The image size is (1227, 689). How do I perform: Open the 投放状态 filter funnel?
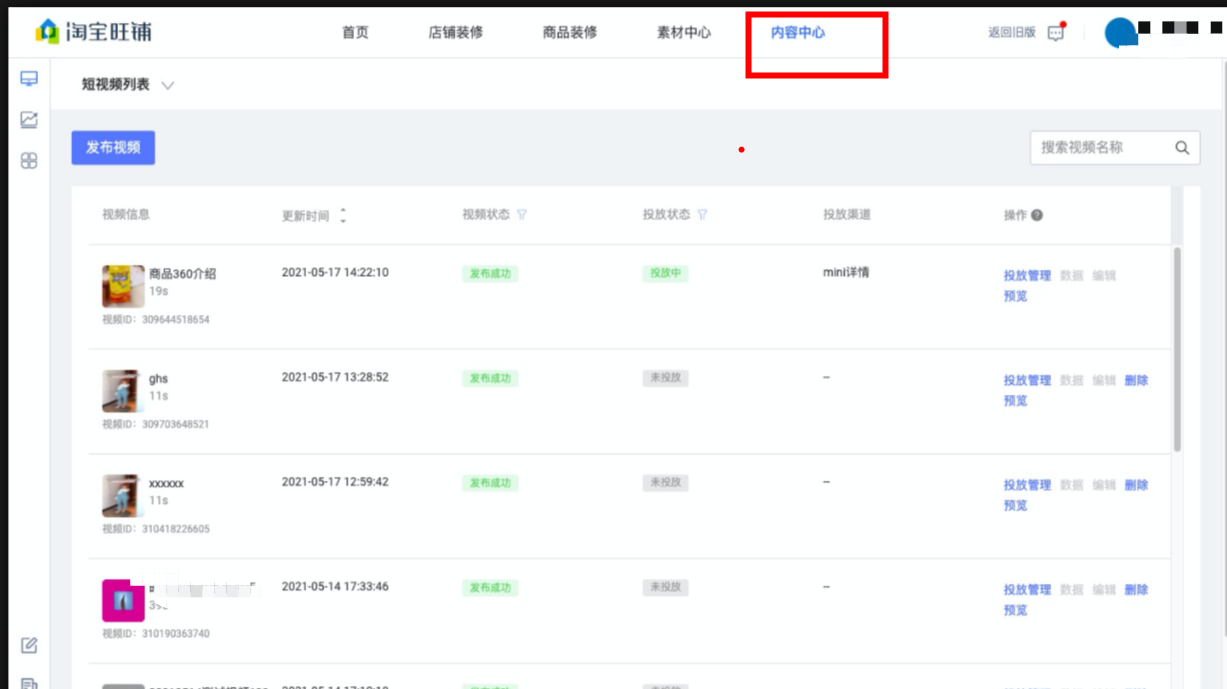(702, 215)
